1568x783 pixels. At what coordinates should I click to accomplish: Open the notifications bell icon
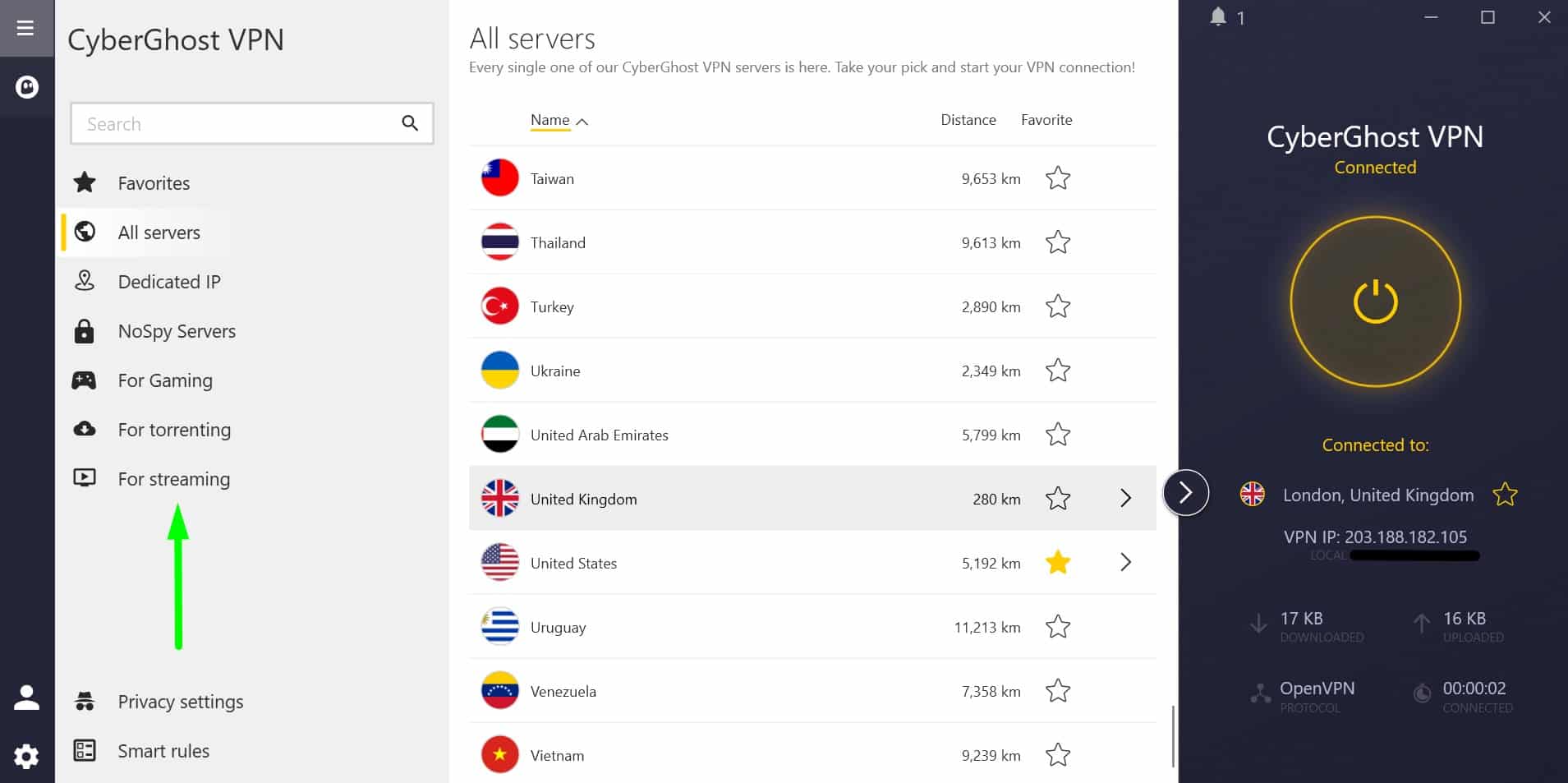pyautogui.click(x=1218, y=16)
